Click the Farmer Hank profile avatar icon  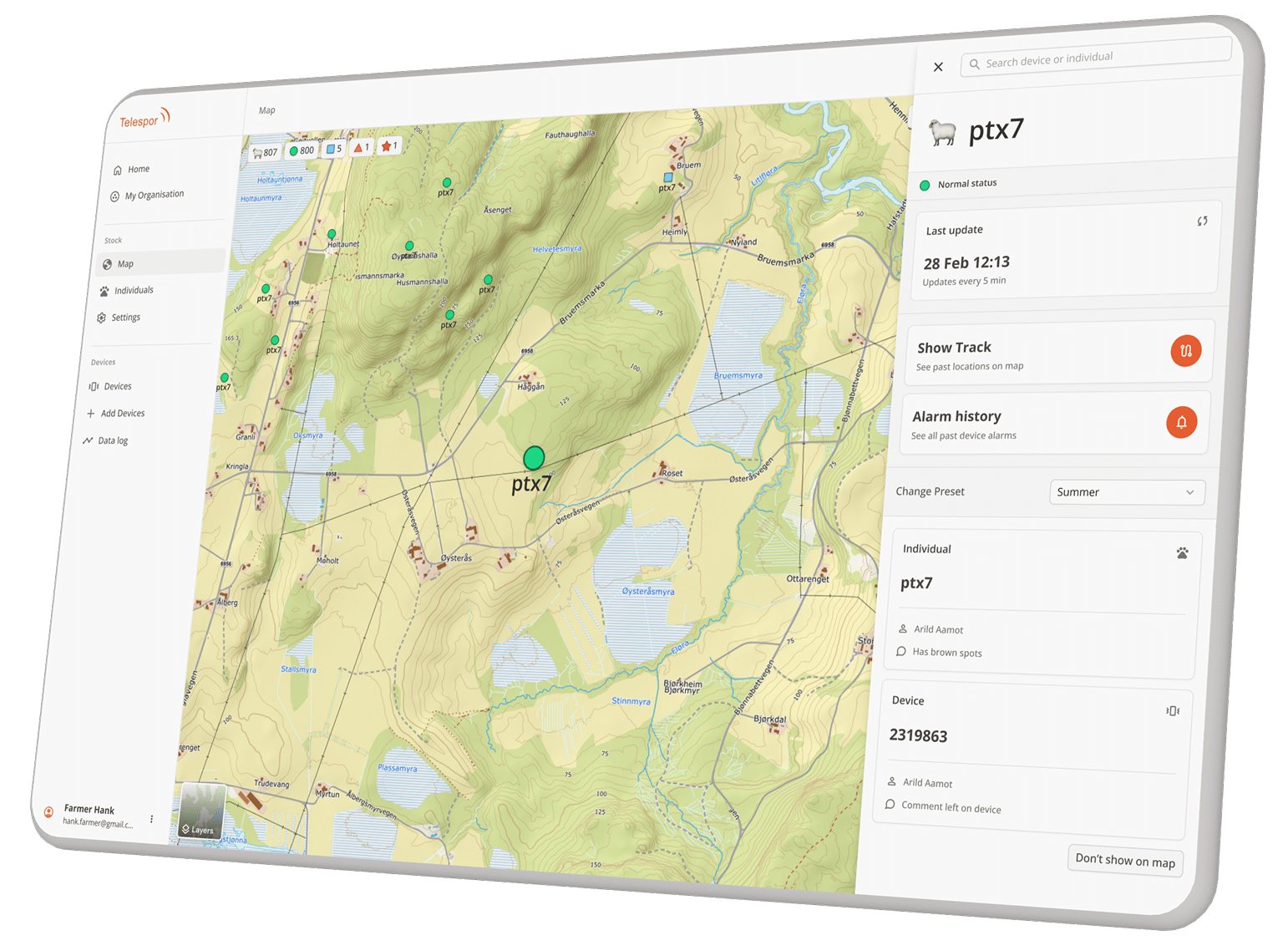coord(48,811)
